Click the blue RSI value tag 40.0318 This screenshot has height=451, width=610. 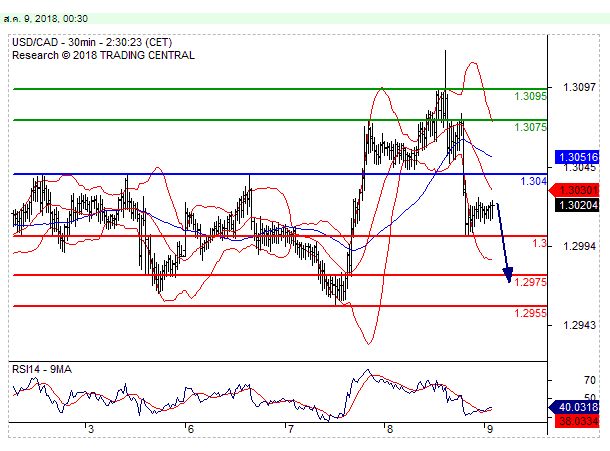point(574,407)
